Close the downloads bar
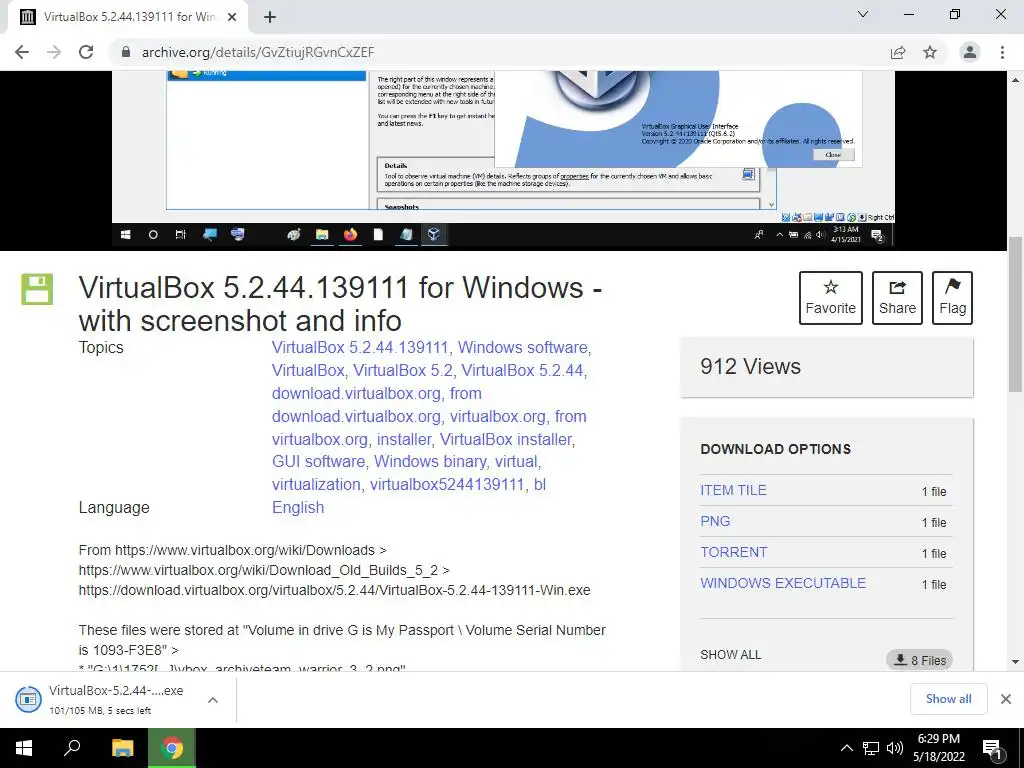This screenshot has width=1024, height=768. click(x=1006, y=699)
